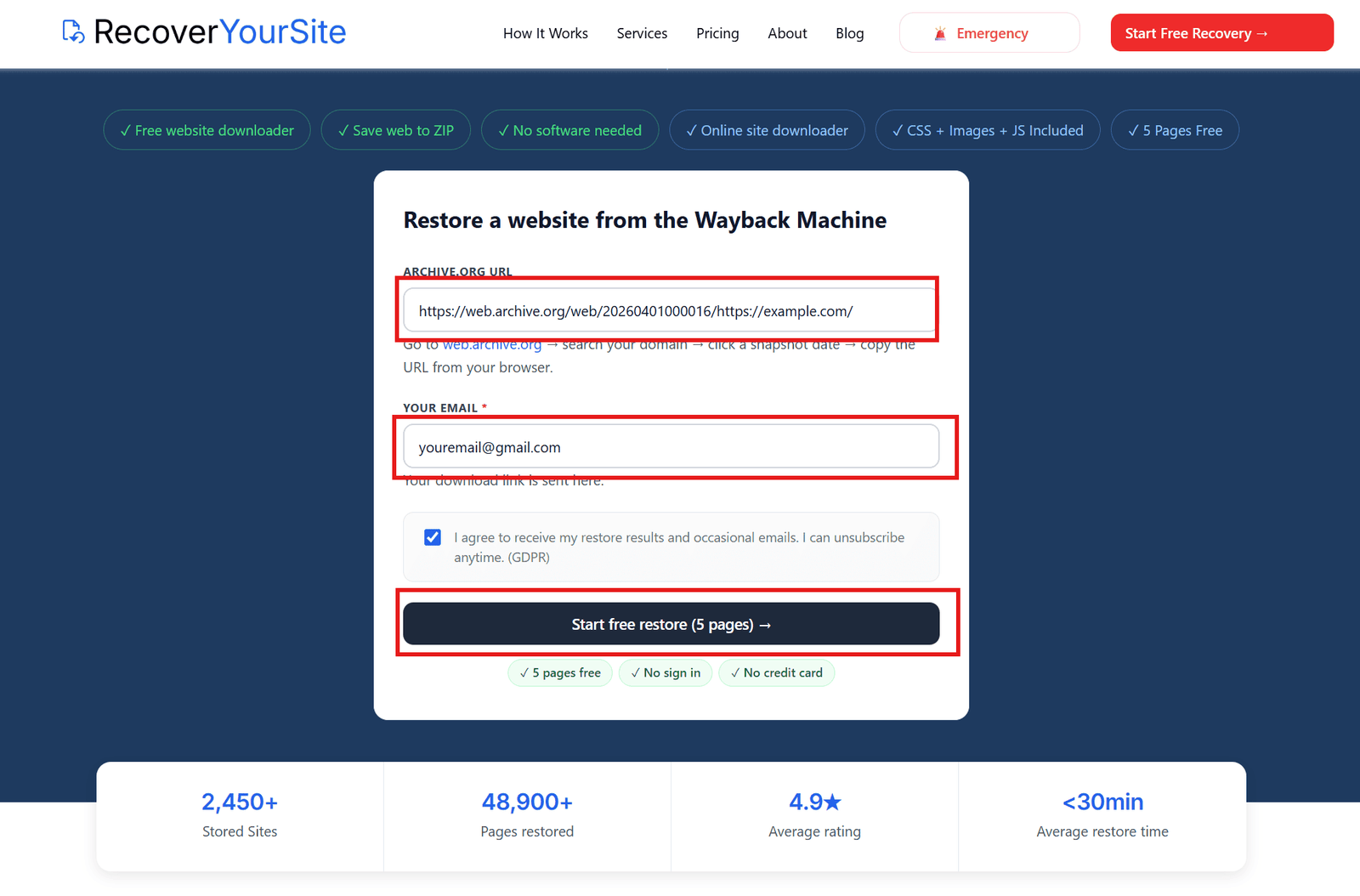Open the Blog menu item
The width and height of the screenshot is (1360, 896).
click(x=849, y=33)
